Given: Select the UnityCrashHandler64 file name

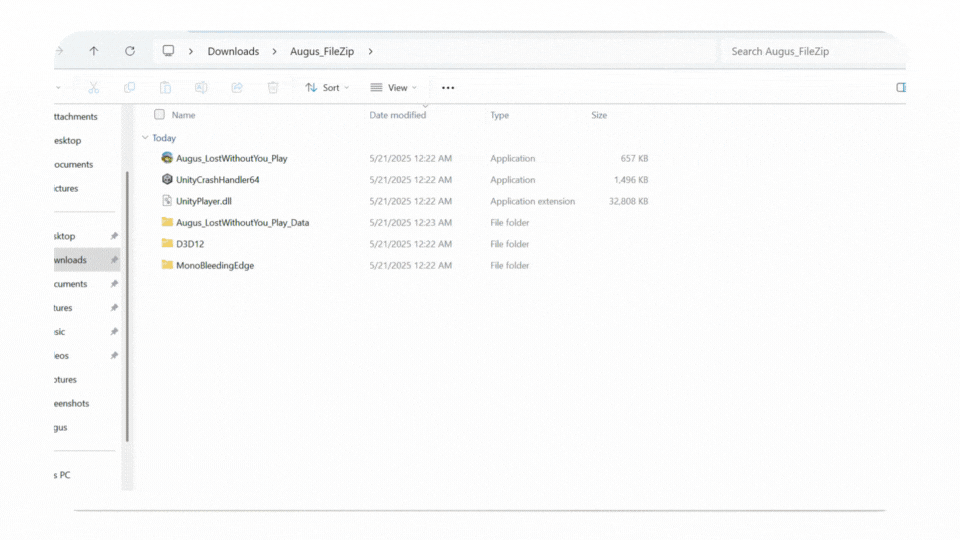Looking at the screenshot, I should pyautogui.click(x=217, y=180).
